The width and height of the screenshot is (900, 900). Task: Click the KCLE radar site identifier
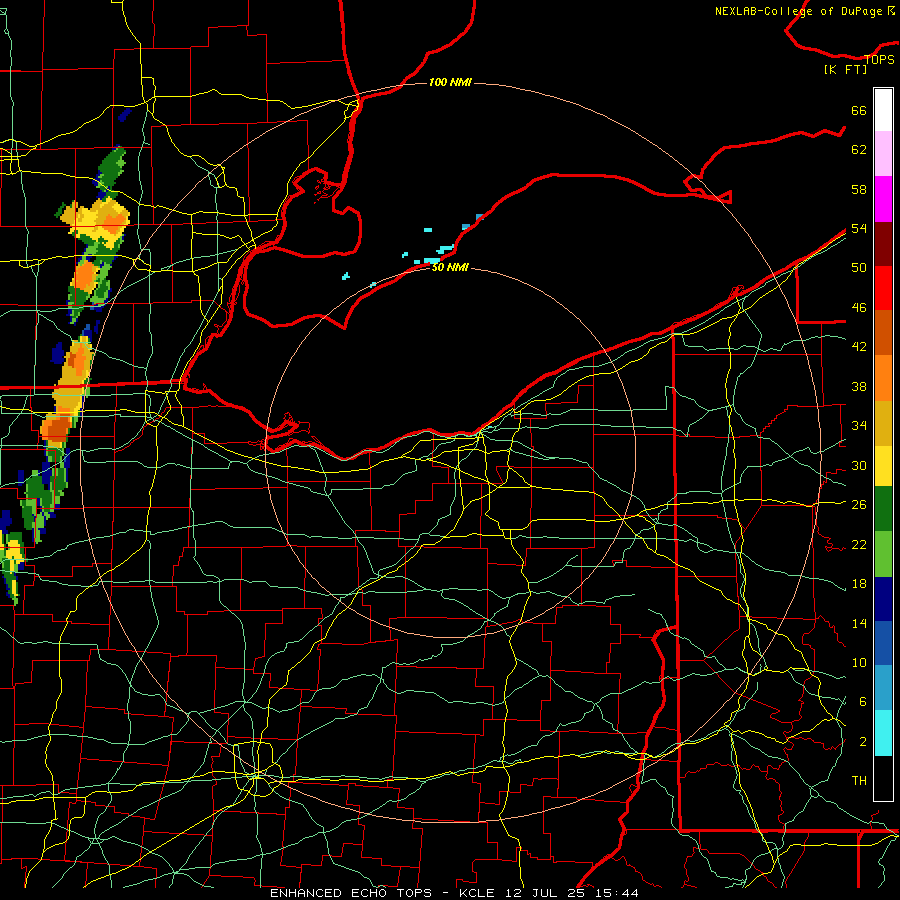[476, 893]
